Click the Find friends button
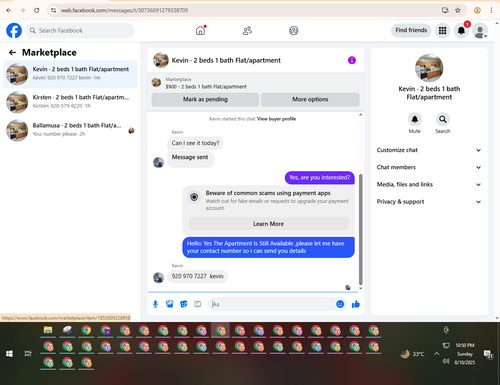Image resolution: width=500 pixels, height=385 pixels. click(x=411, y=30)
